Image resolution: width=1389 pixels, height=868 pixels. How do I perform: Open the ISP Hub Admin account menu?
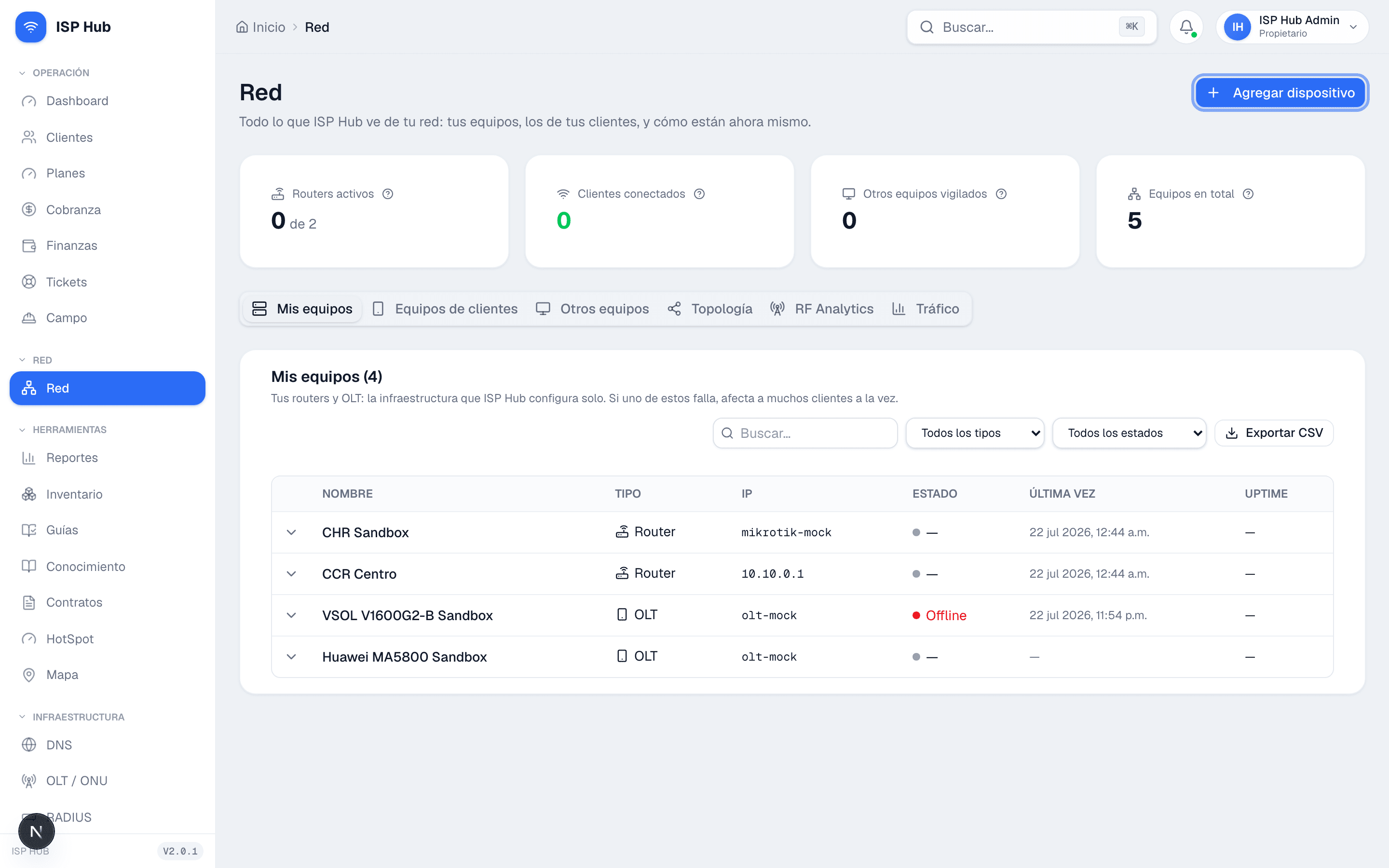click(1292, 27)
